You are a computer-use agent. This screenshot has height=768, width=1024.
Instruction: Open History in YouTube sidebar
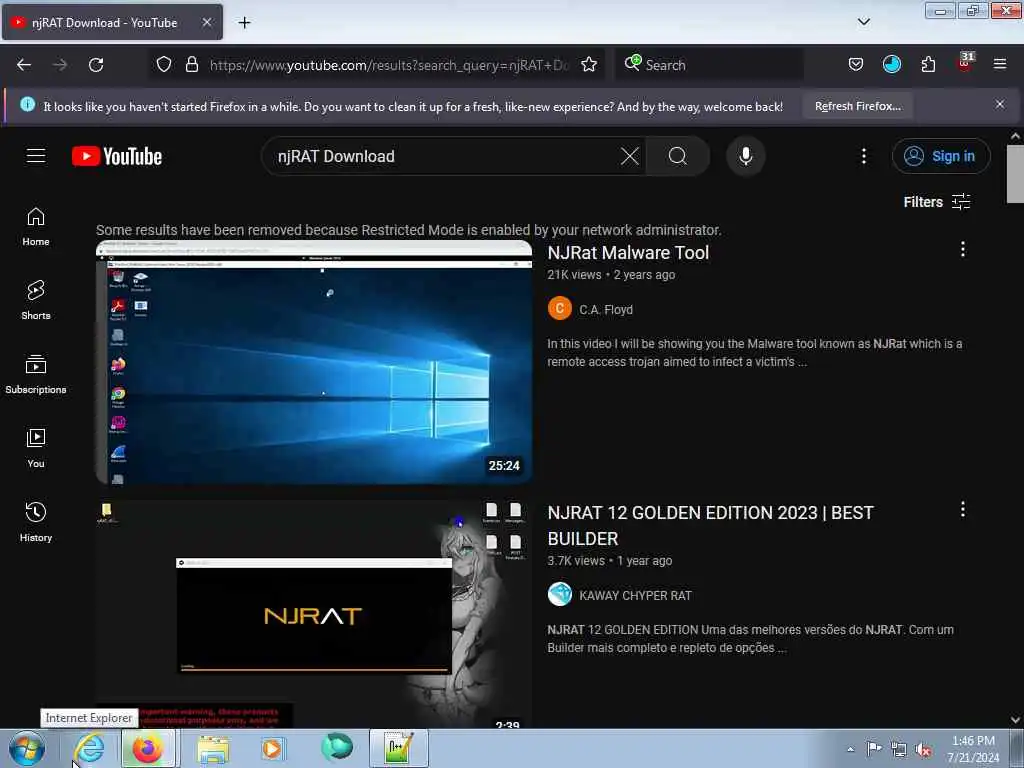36,522
